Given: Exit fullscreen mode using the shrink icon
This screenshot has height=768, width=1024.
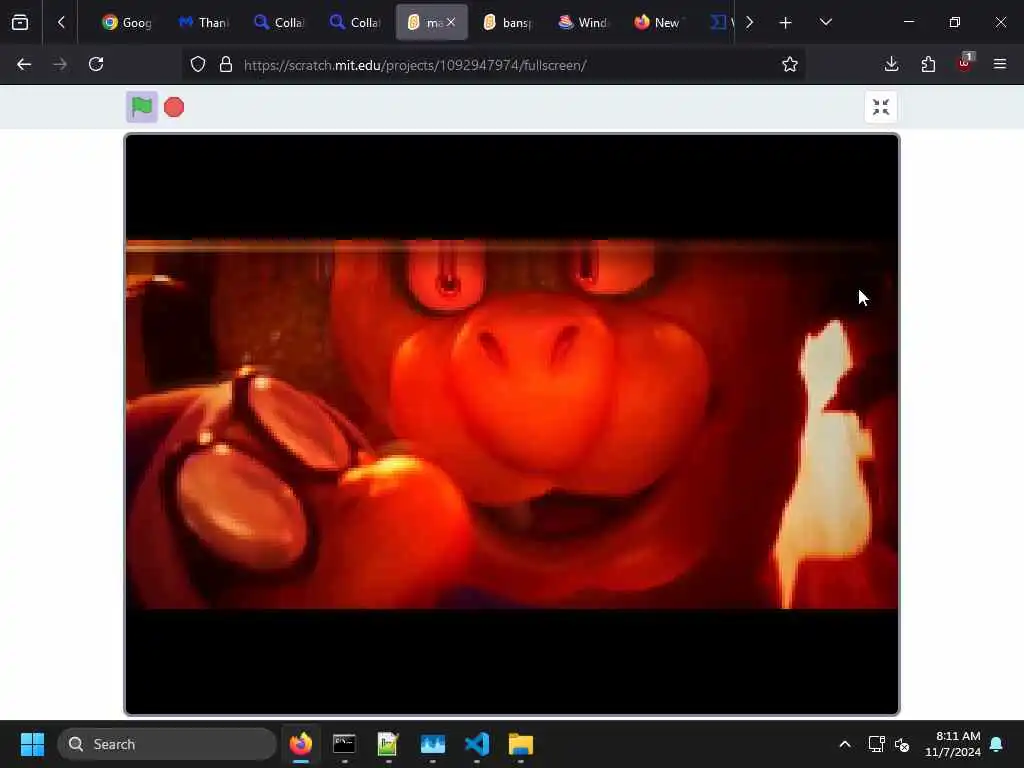Looking at the screenshot, I should tap(880, 107).
